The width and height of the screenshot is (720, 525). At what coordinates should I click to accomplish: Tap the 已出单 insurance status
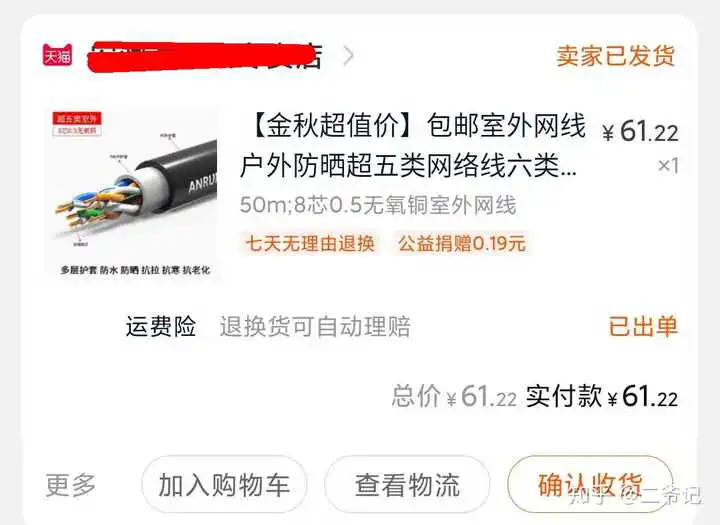[x=643, y=326]
